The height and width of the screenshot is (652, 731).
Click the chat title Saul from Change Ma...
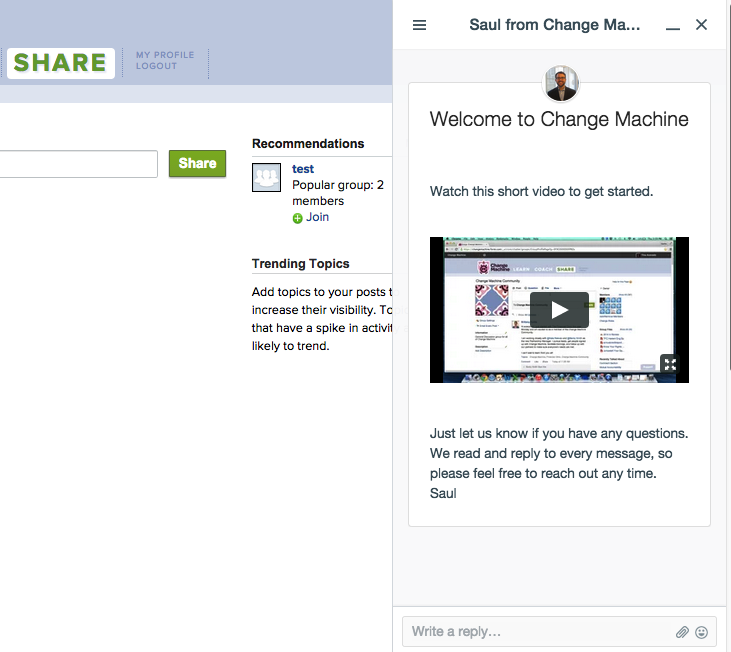point(554,25)
